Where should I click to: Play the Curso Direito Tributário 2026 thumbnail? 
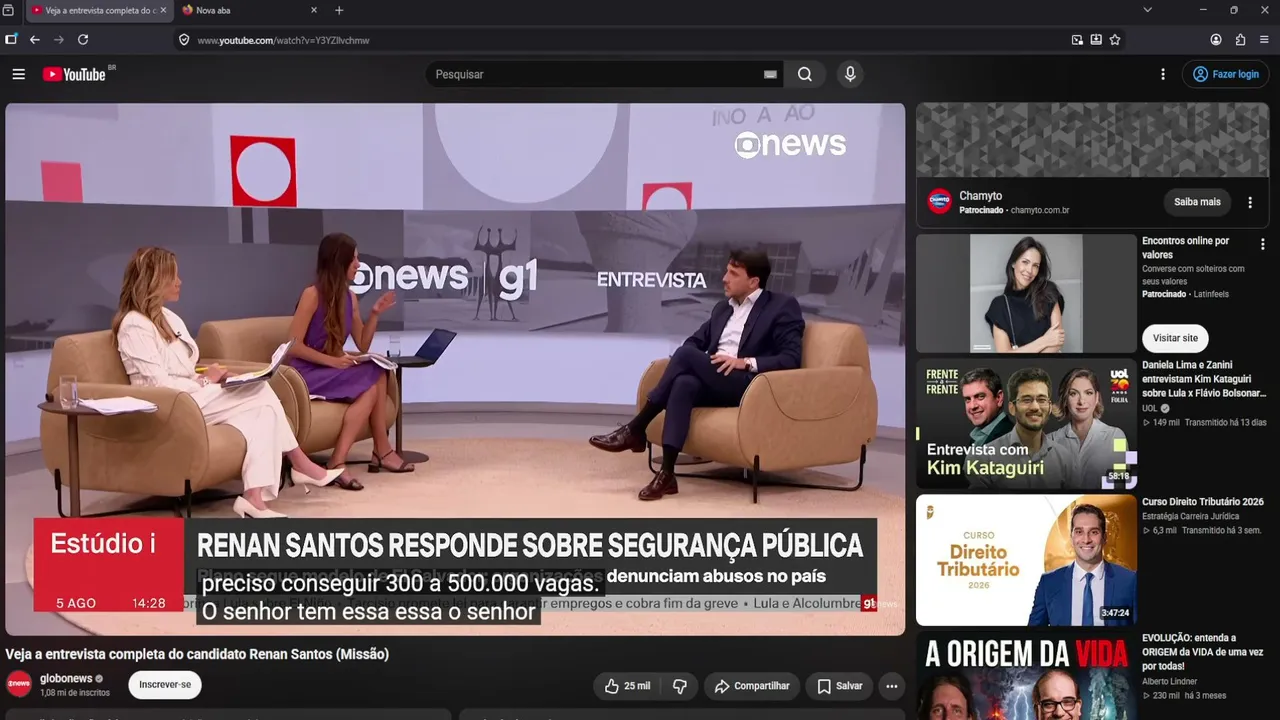1026,560
